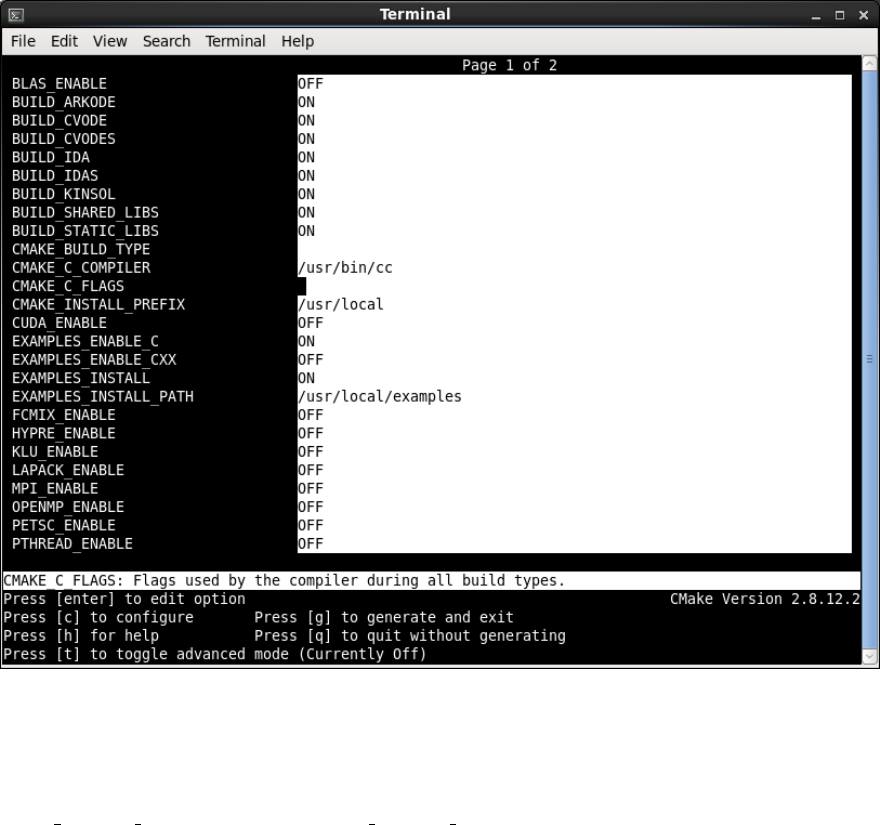
Task: Select the CUDA_ENABLE option name
Action: click(x=59, y=323)
